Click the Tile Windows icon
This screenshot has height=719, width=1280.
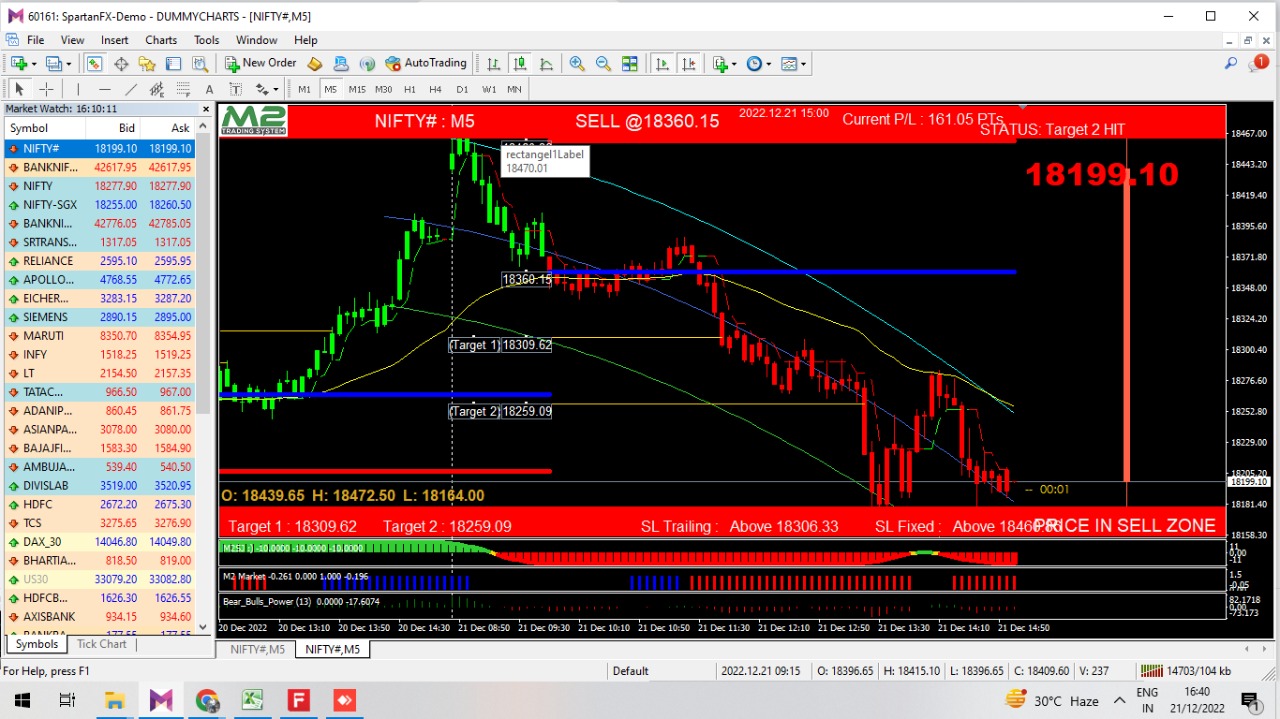click(629, 63)
